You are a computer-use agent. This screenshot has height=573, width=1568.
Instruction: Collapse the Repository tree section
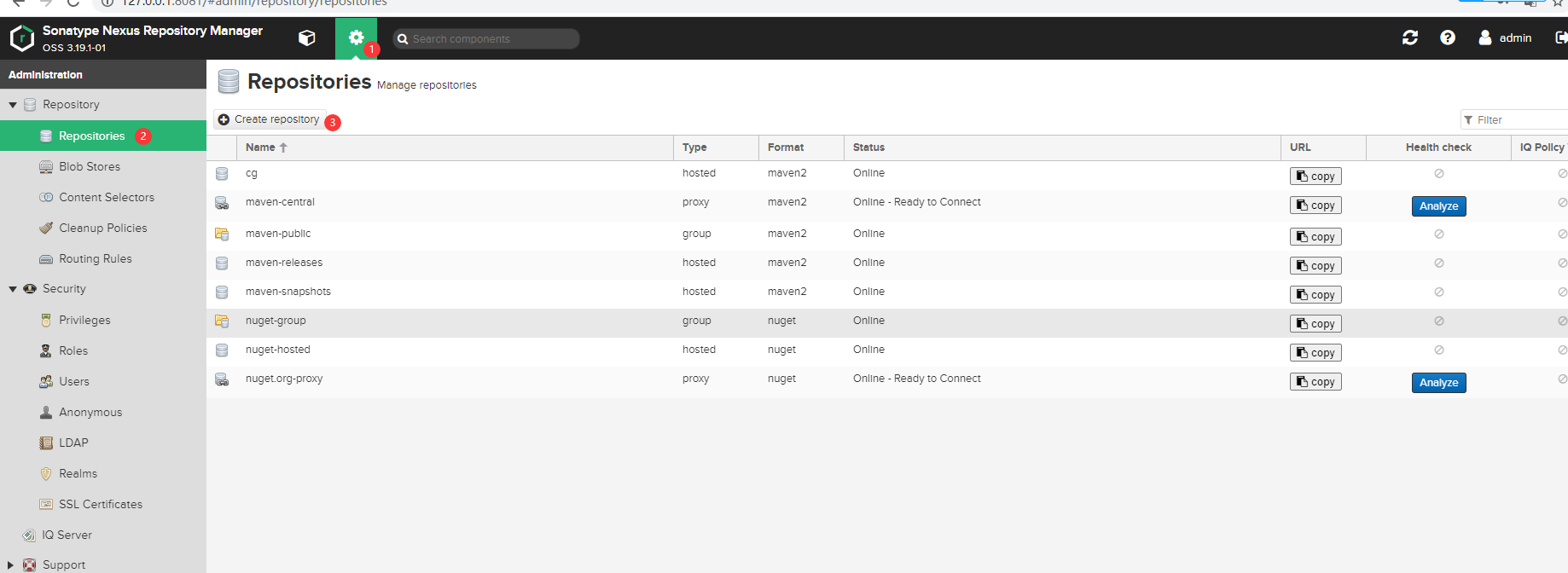(13, 105)
